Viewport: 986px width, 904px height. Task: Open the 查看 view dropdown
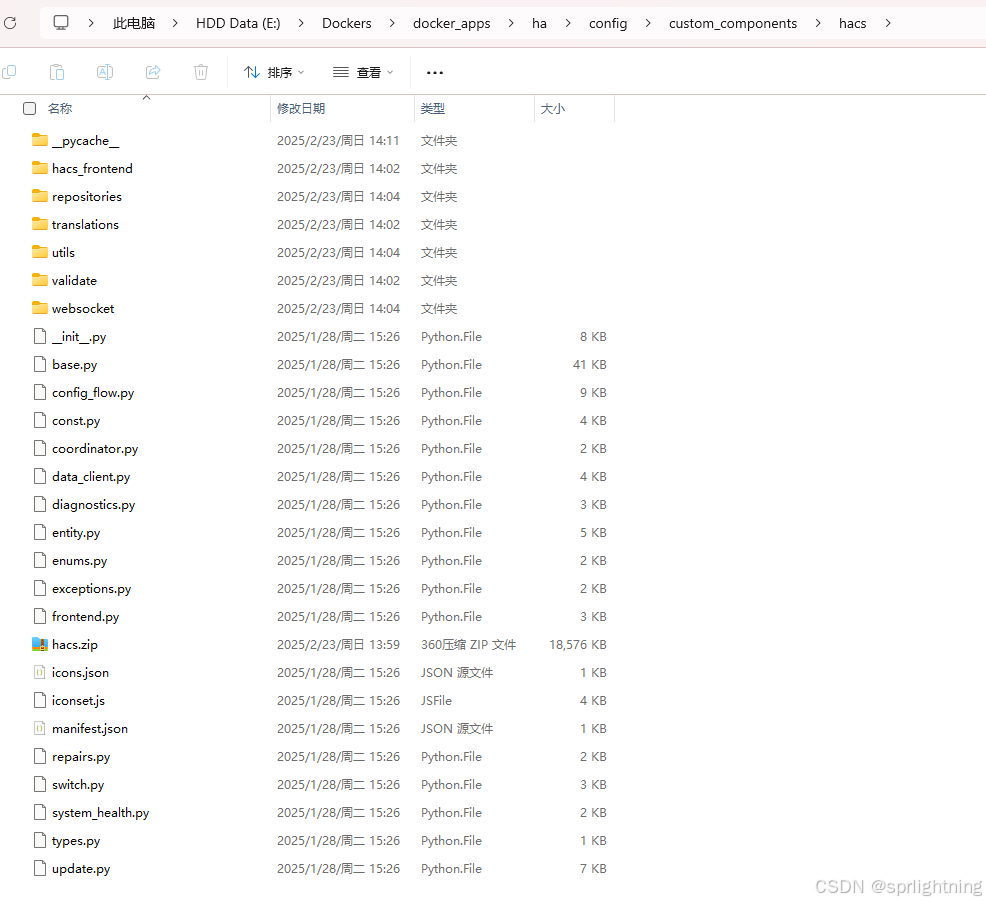coord(363,73)
